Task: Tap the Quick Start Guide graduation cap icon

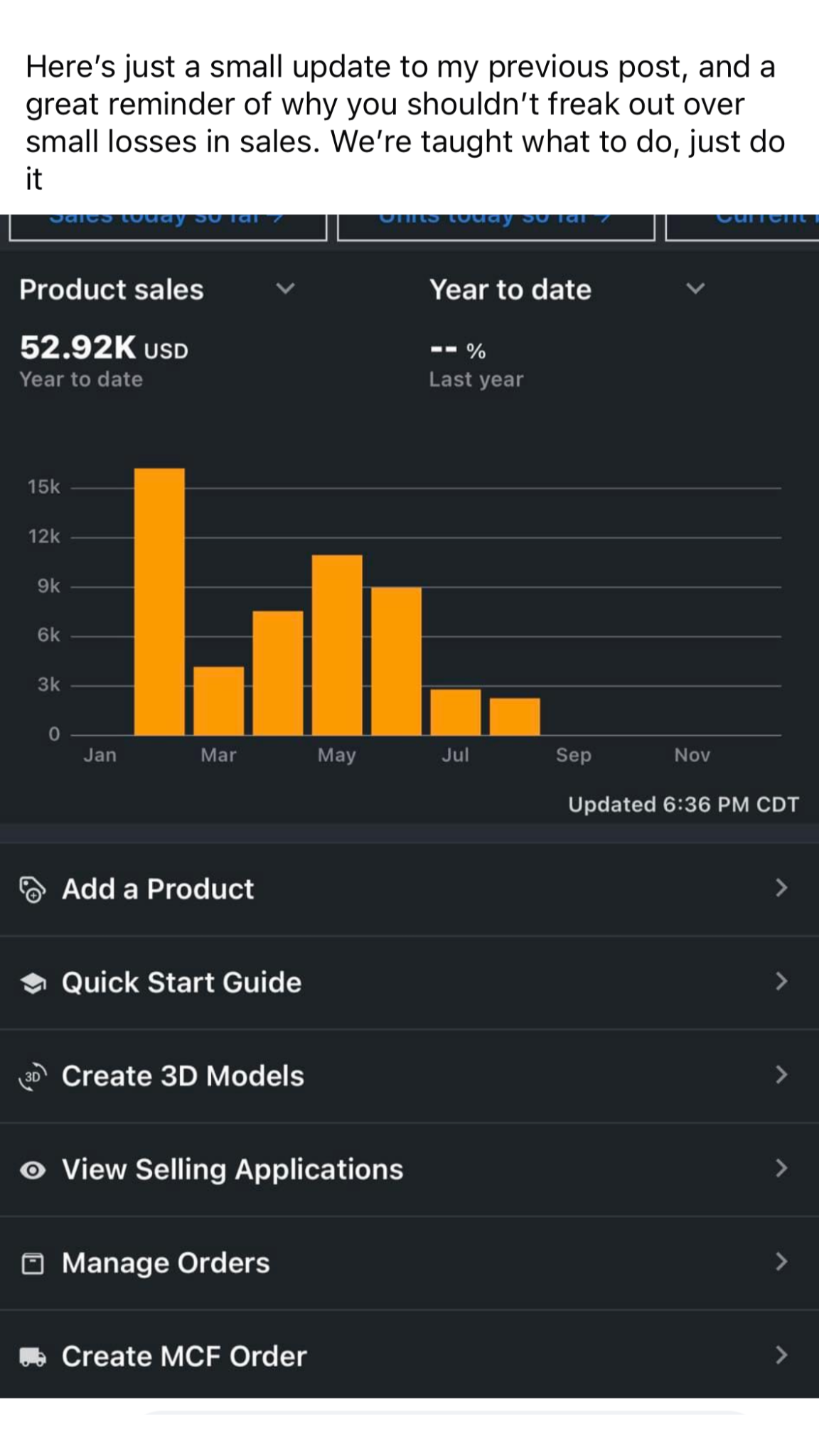Action: click(32, 983)
